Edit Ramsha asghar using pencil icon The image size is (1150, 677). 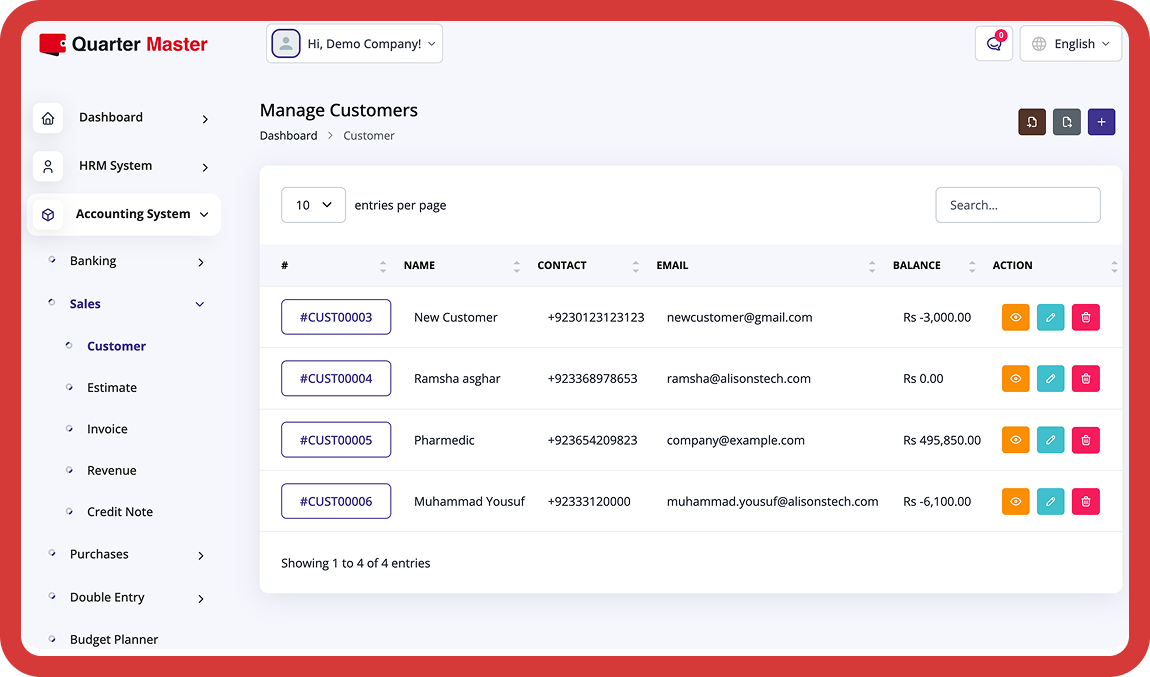coord(1050,379)
